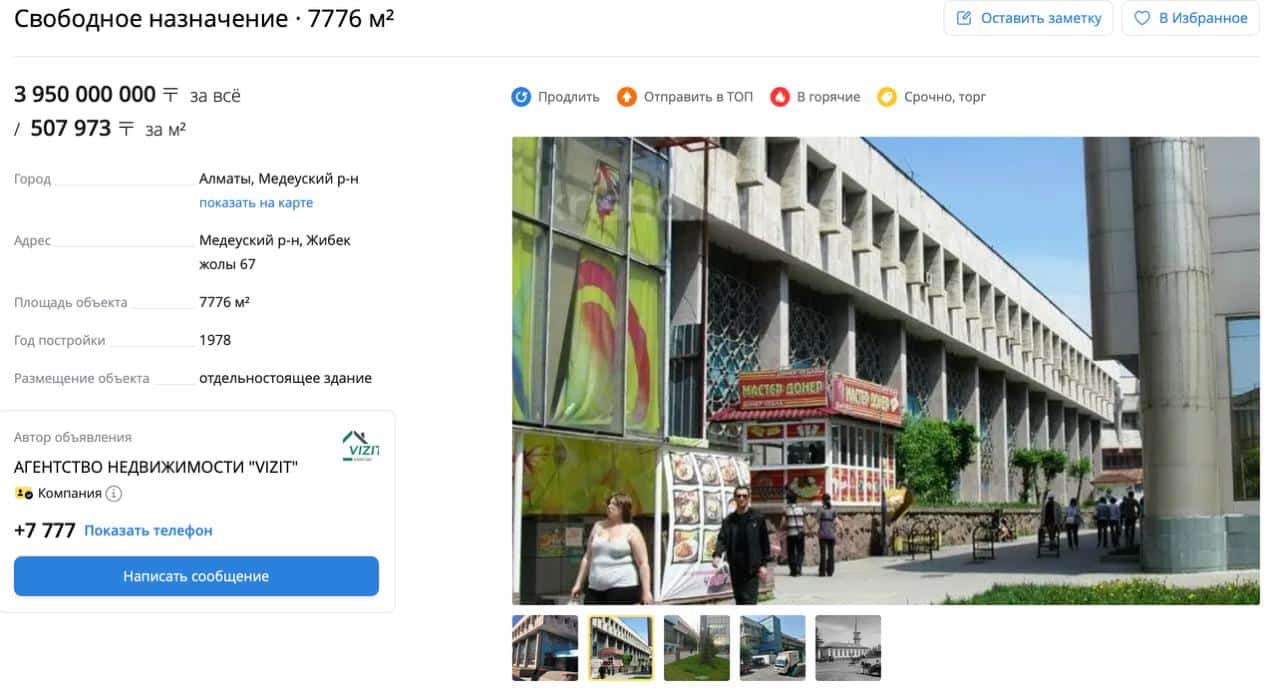Image resolution: width=1280 pixels, height=697 pixels.
Task: Click the heart icon for В Избранное
Action: [1142, 18]
